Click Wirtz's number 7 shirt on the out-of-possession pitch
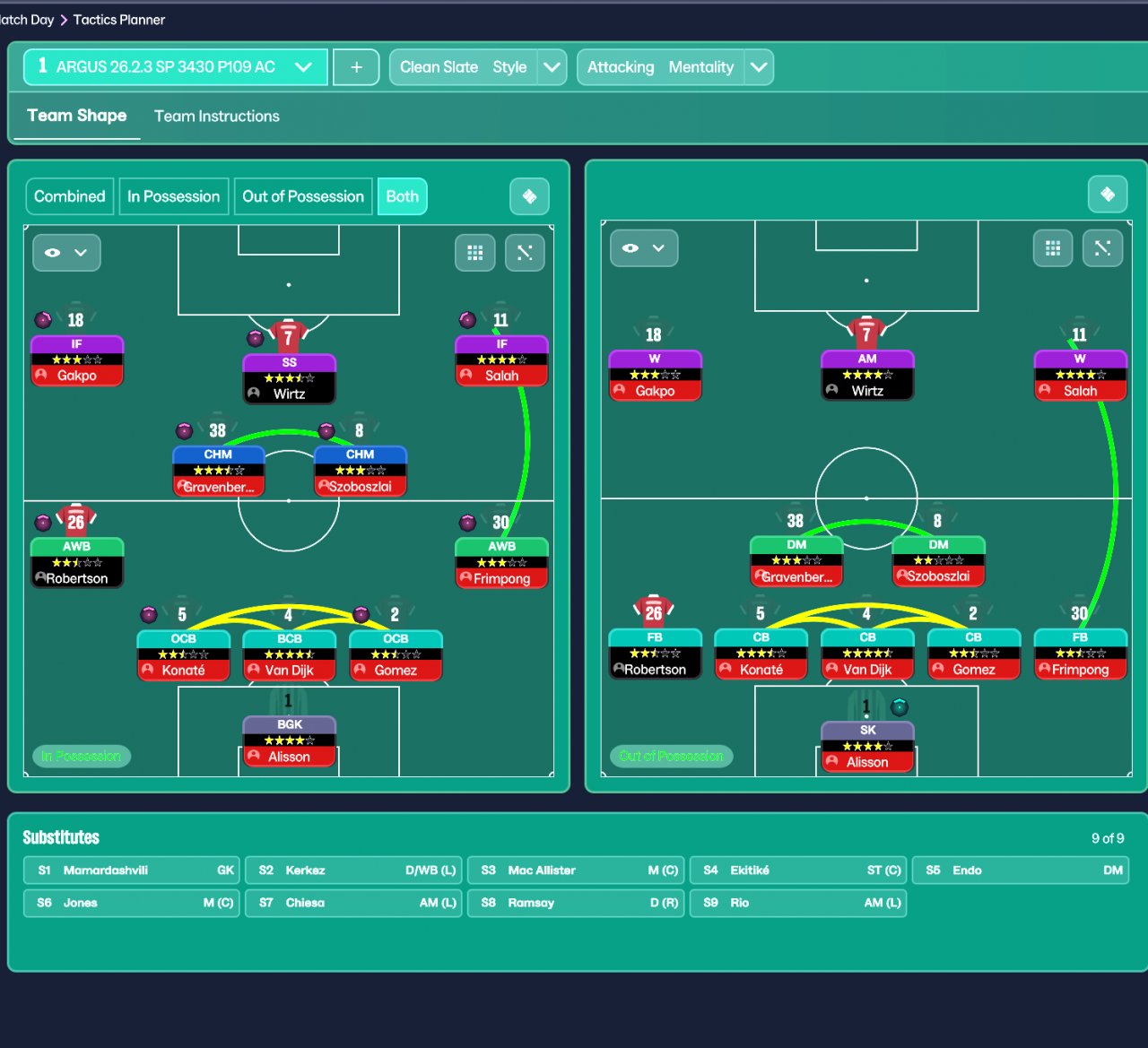1148x1048 pixels. [x=866, y=333]
